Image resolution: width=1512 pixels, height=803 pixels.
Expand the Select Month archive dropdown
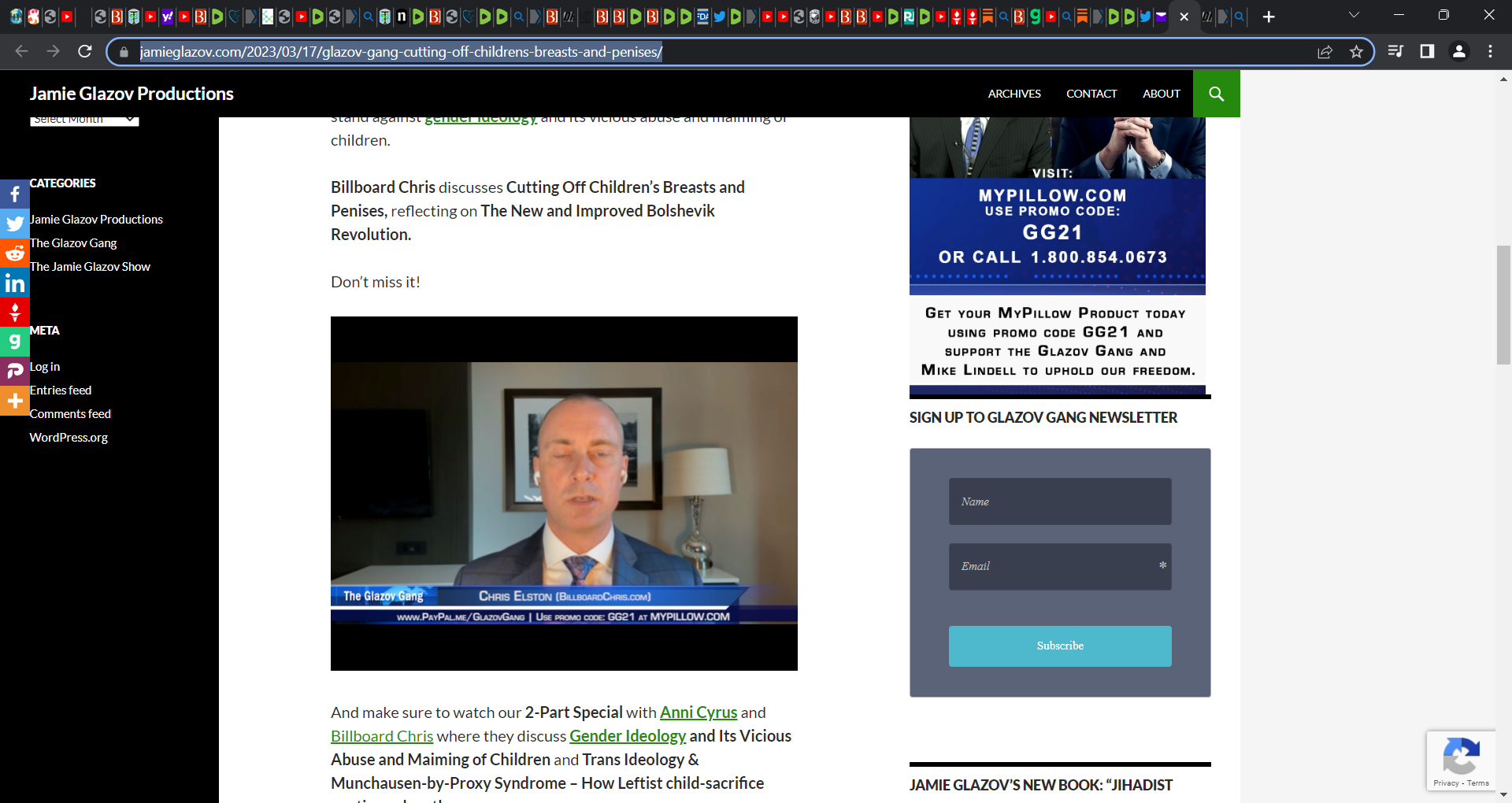(x=84, y=120)
